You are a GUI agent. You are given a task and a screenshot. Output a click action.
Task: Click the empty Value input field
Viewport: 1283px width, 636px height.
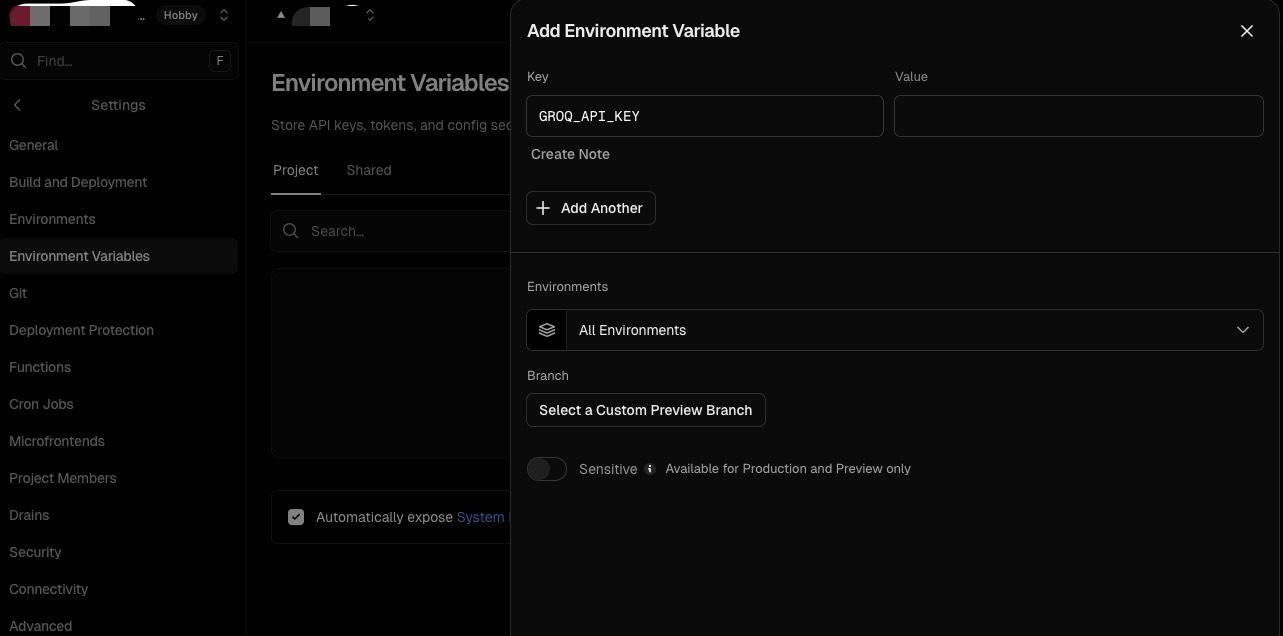1078,116
